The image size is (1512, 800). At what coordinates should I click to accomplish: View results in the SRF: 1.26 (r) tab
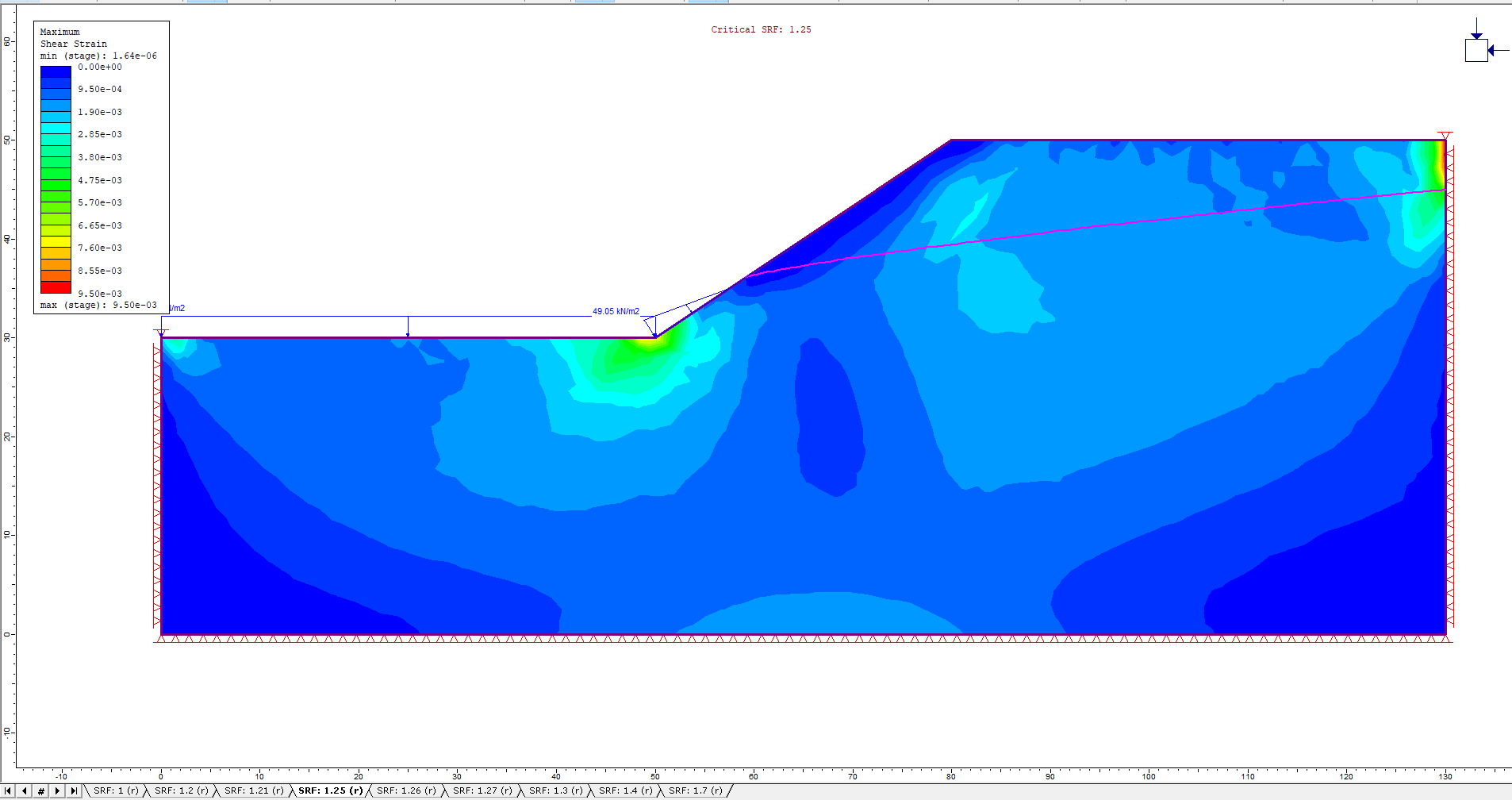[405, 790]
